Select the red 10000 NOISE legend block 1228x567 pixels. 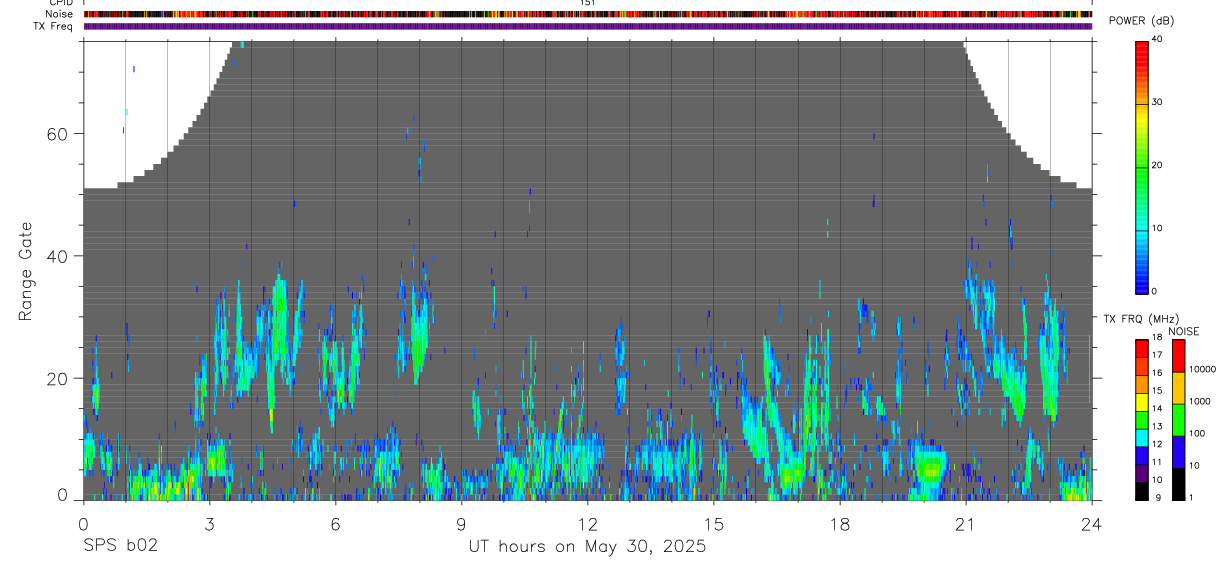click(x=1177, y=356)
